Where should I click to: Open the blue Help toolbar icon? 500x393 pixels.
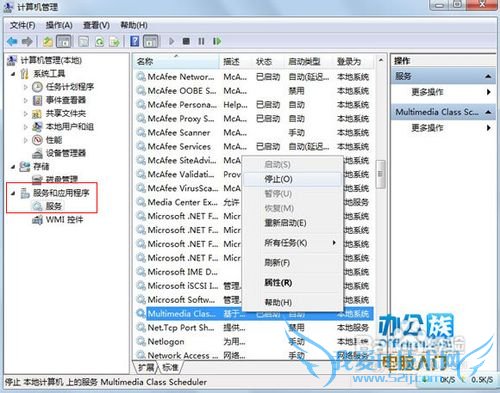[135, 42]
